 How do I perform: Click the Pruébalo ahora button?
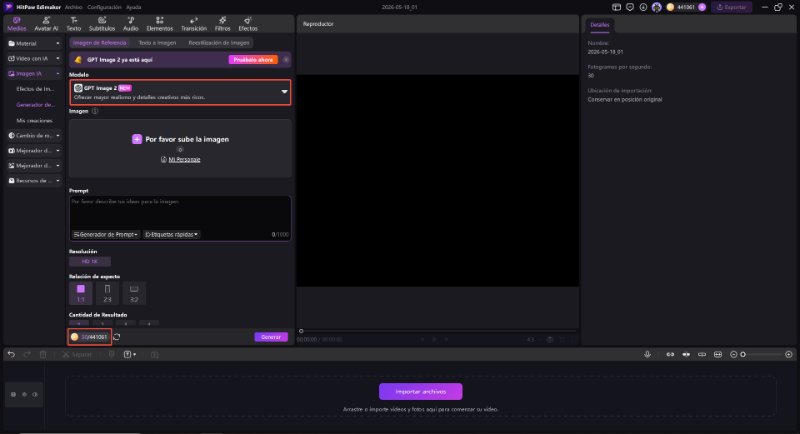(x=253, y=60)
